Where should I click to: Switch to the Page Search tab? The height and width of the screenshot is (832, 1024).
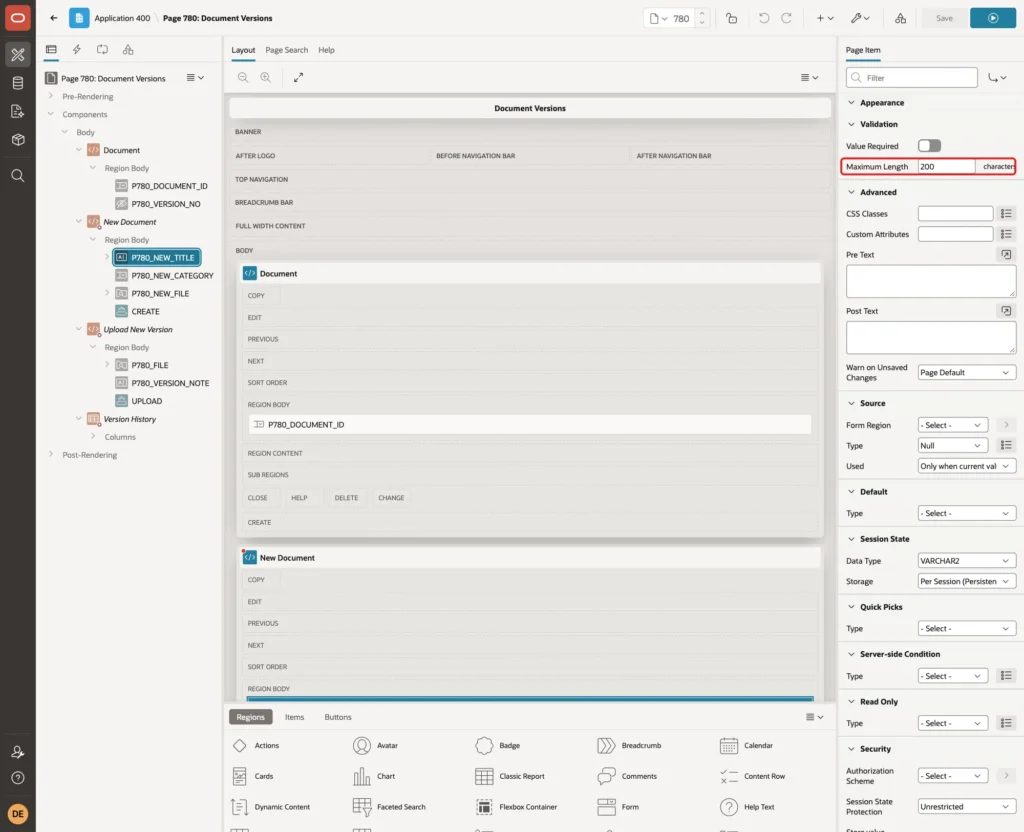coord(286,50)
